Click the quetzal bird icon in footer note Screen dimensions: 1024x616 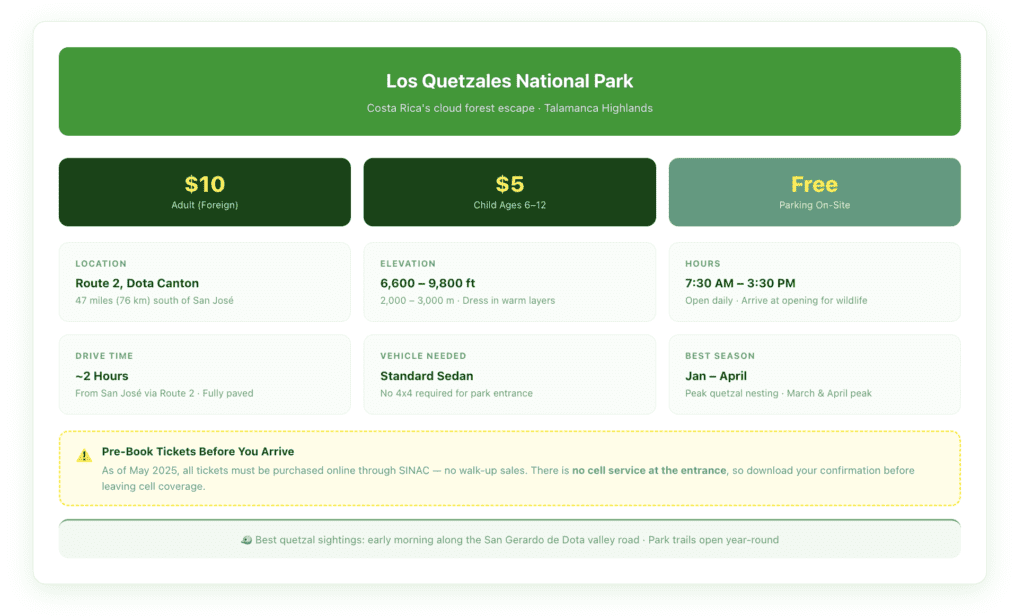point(245,539)
